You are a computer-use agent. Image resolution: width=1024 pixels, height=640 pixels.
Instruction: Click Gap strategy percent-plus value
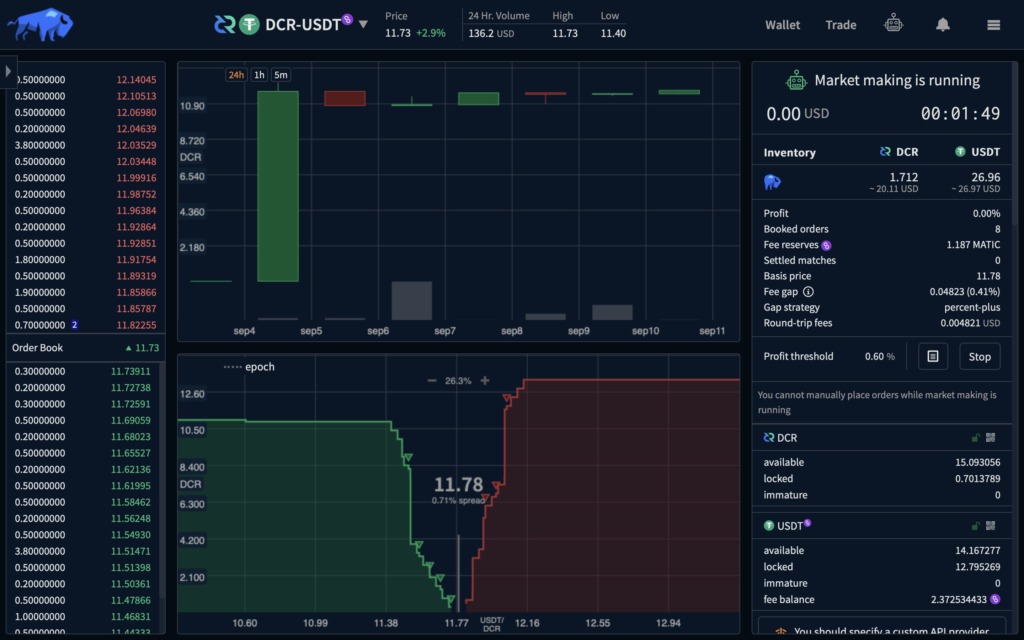[972, 308]
